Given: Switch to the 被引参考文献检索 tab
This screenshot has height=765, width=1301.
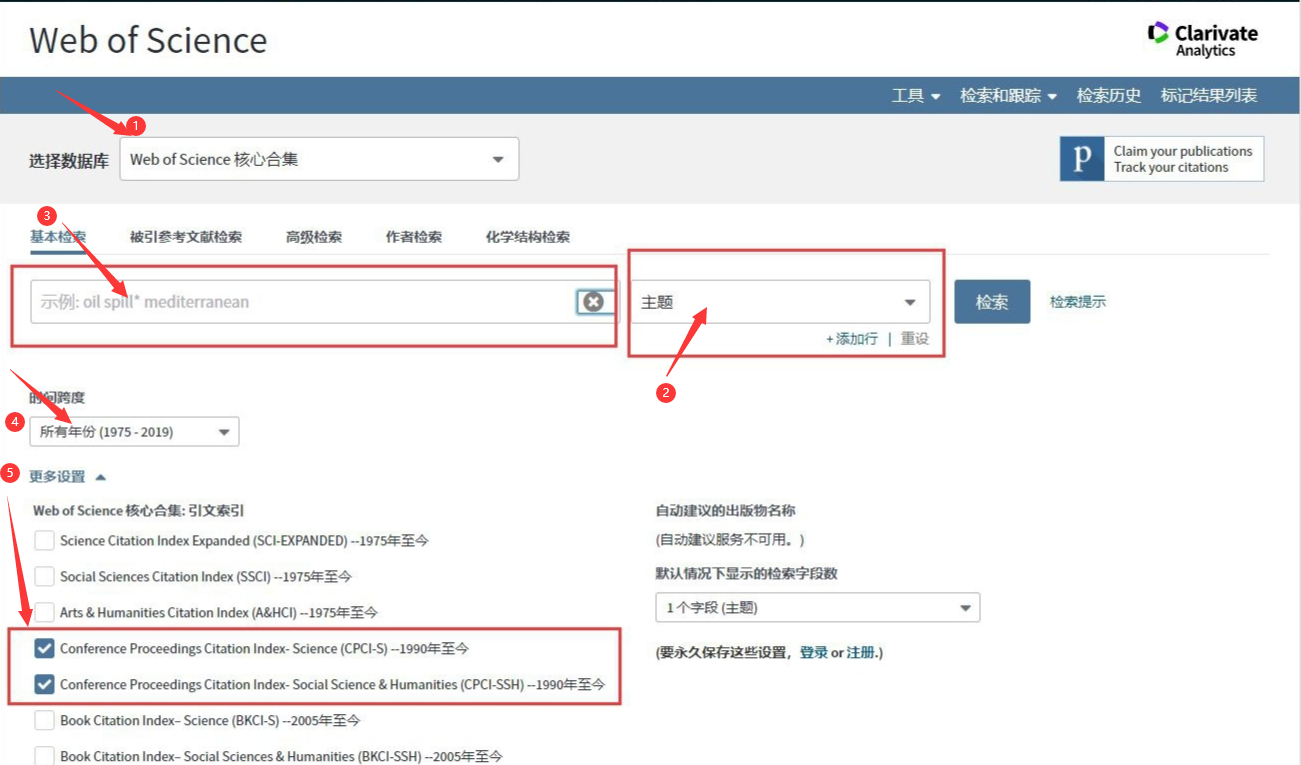Looking at the screenshot, I should click(x=185, y=237).
